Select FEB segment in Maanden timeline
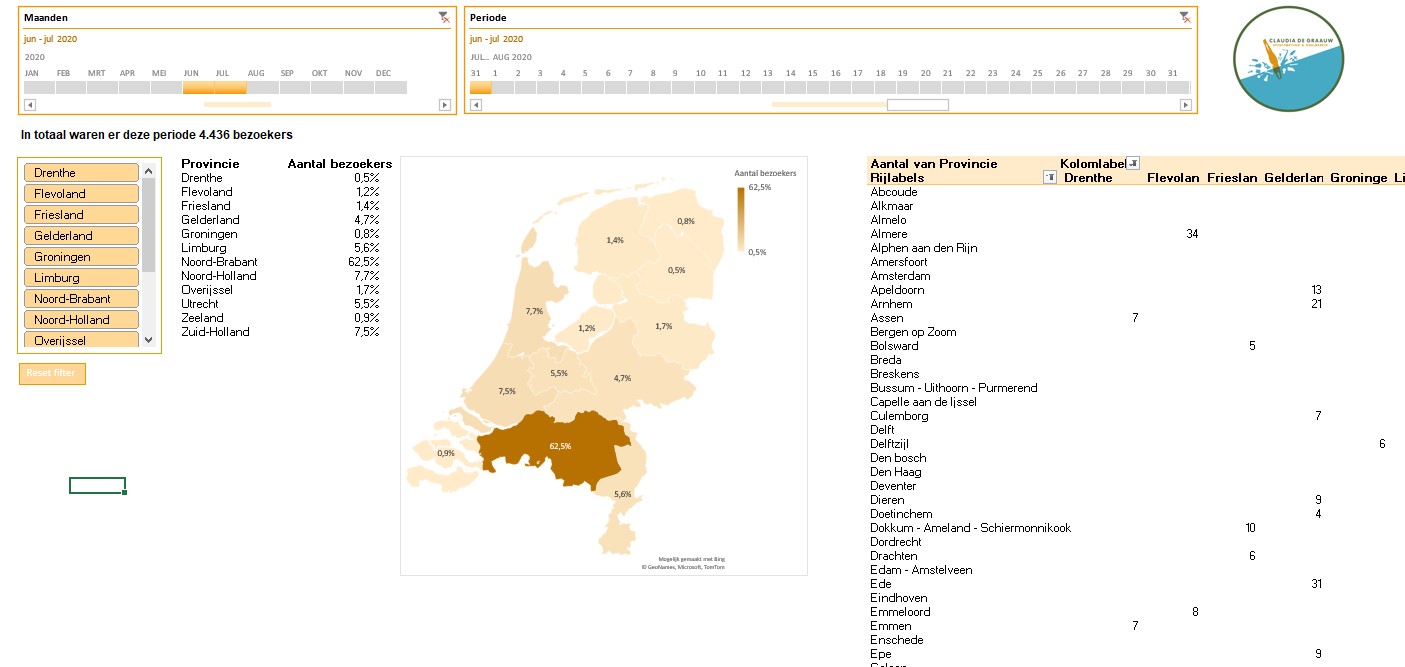1405x667 pixels. [71, 87]
